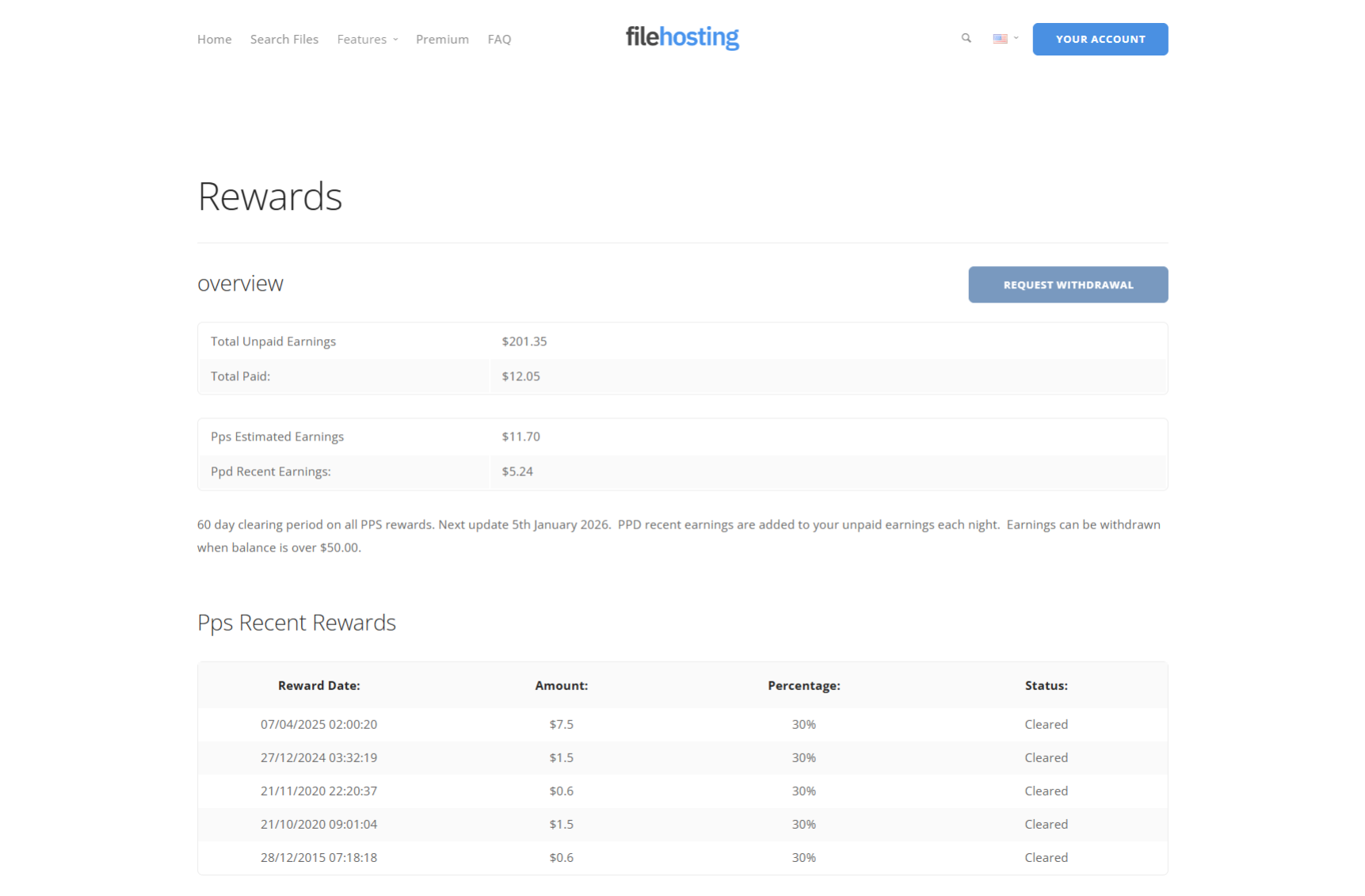Viewport: 1365px width, 896px height.
Task: Open the language selector dropdown arrow
Action: pyautogui.click(x=1016, y=38)
